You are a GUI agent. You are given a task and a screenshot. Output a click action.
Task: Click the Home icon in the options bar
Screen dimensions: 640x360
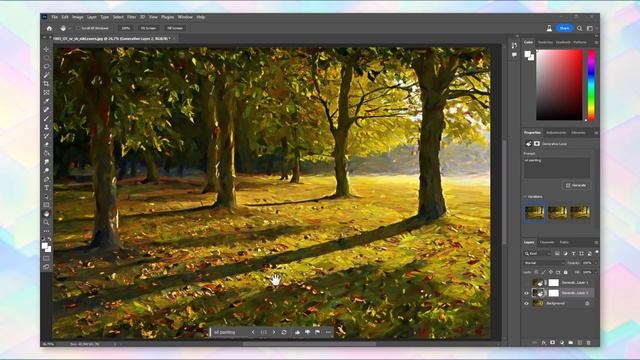click(x=49, y=28)
